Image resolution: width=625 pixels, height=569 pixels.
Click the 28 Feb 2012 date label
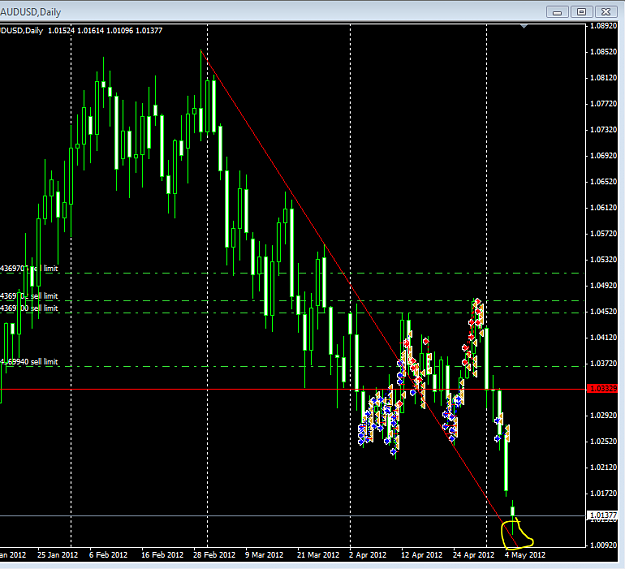(x=214, y=555)
